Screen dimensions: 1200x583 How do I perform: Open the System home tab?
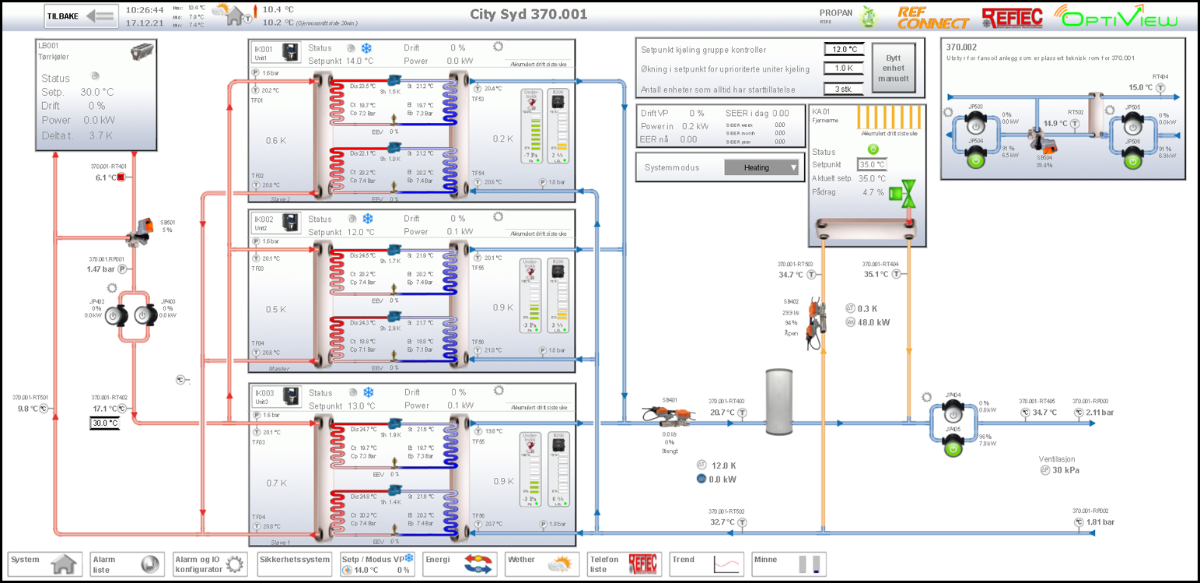44,563
